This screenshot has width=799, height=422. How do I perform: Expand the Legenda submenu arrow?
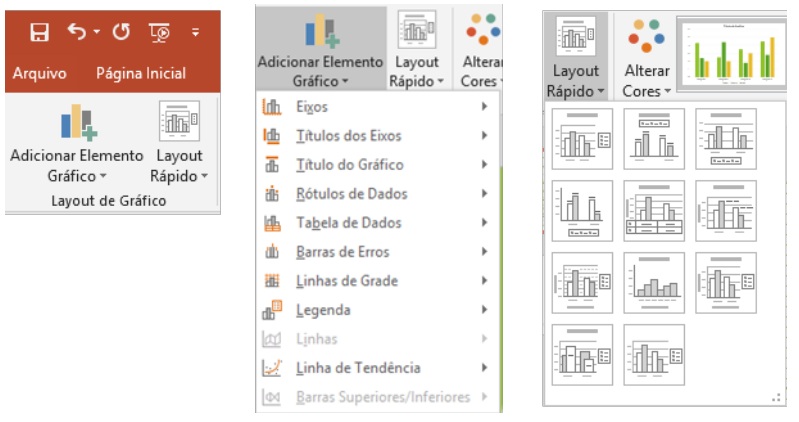(485, 310)
